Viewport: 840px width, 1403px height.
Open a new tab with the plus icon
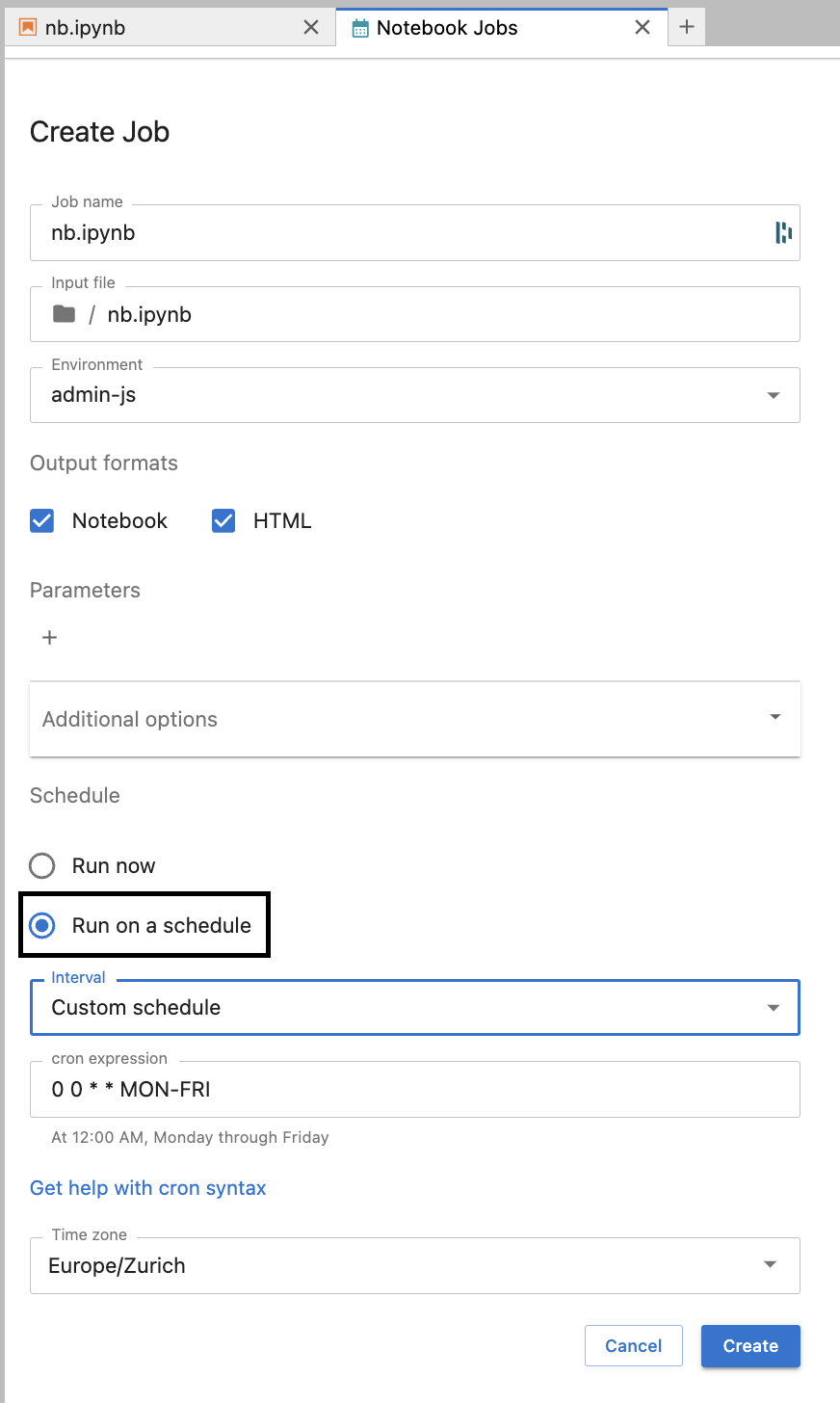pos(687,27)
